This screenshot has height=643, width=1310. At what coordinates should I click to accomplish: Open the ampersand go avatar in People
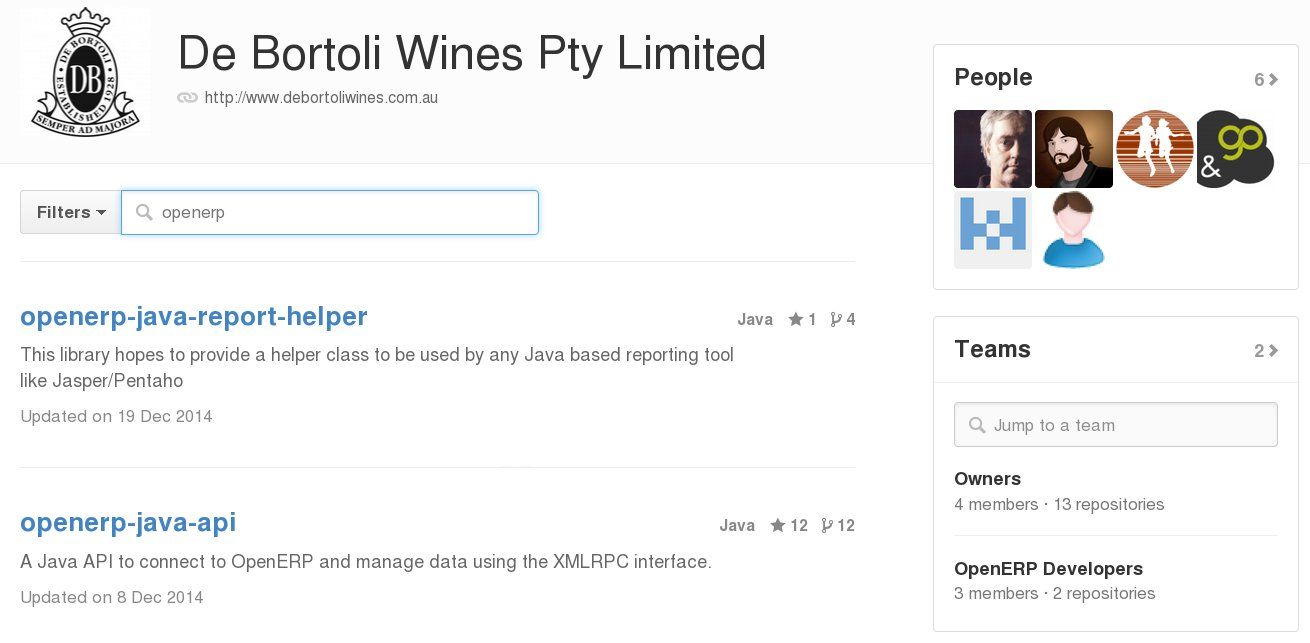1236,149
